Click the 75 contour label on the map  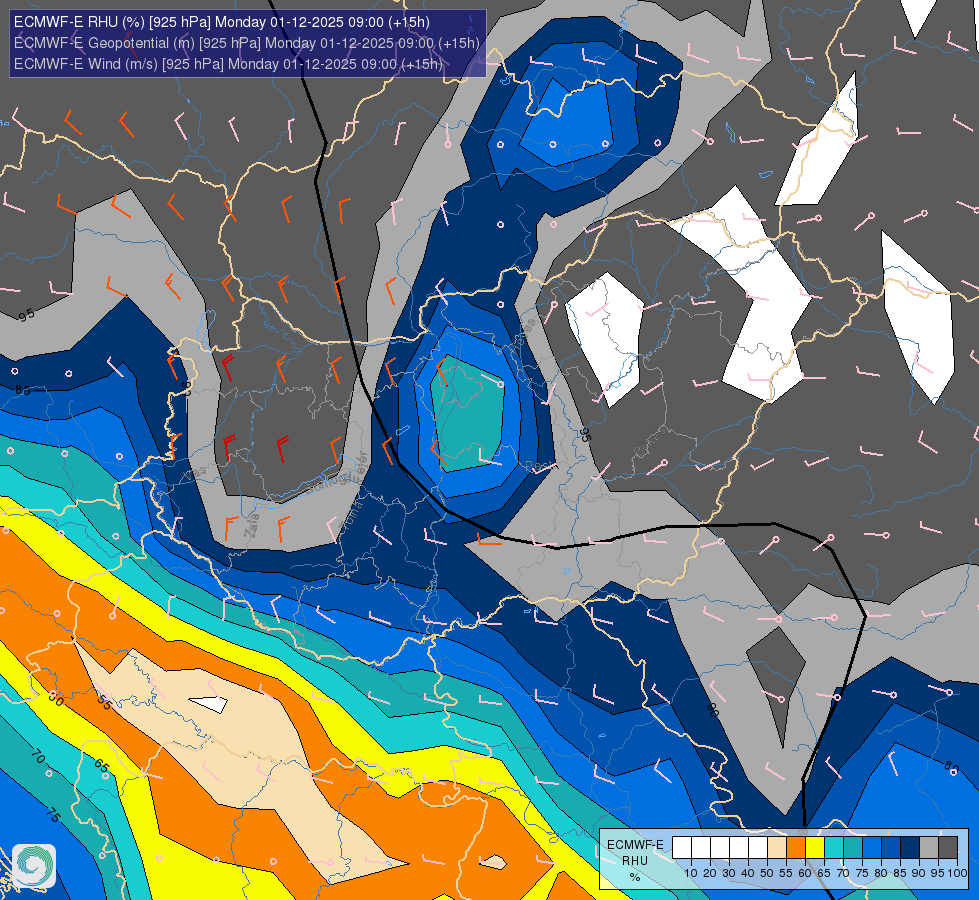point(54,815)
